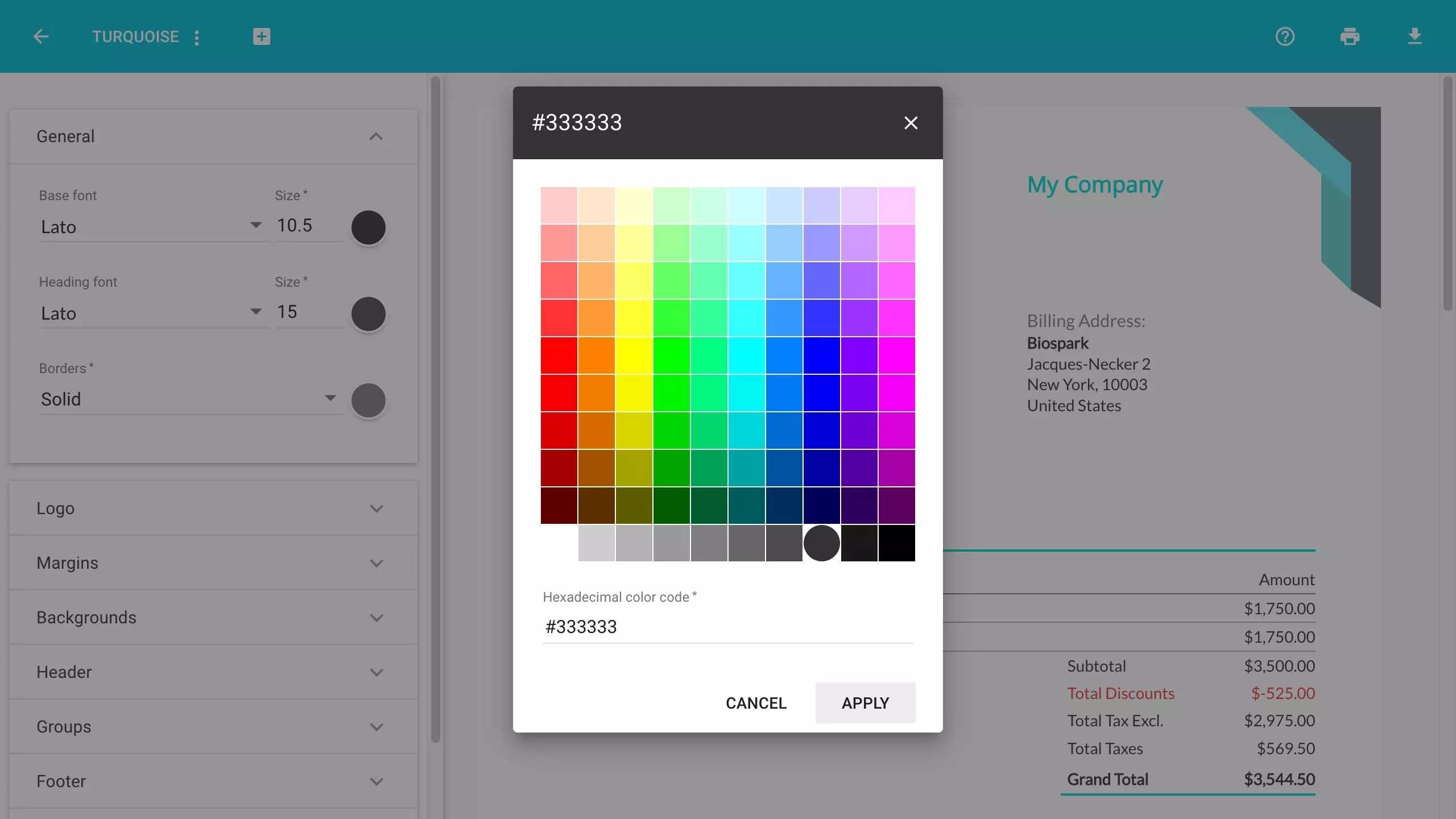Click the print icon in toolbar
The width and height of the screenshot is (1456, 819).
pos(1350,36)
